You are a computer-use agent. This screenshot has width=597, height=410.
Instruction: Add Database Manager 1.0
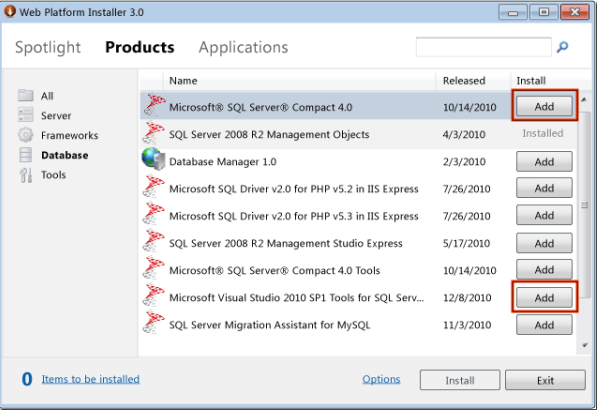tap(544, 161)
